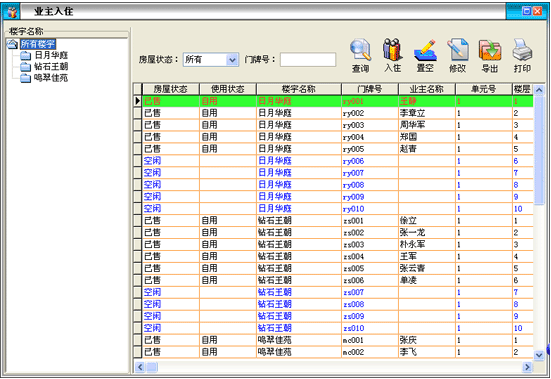Click 空闲 status in ry006 row

(152, 161)
